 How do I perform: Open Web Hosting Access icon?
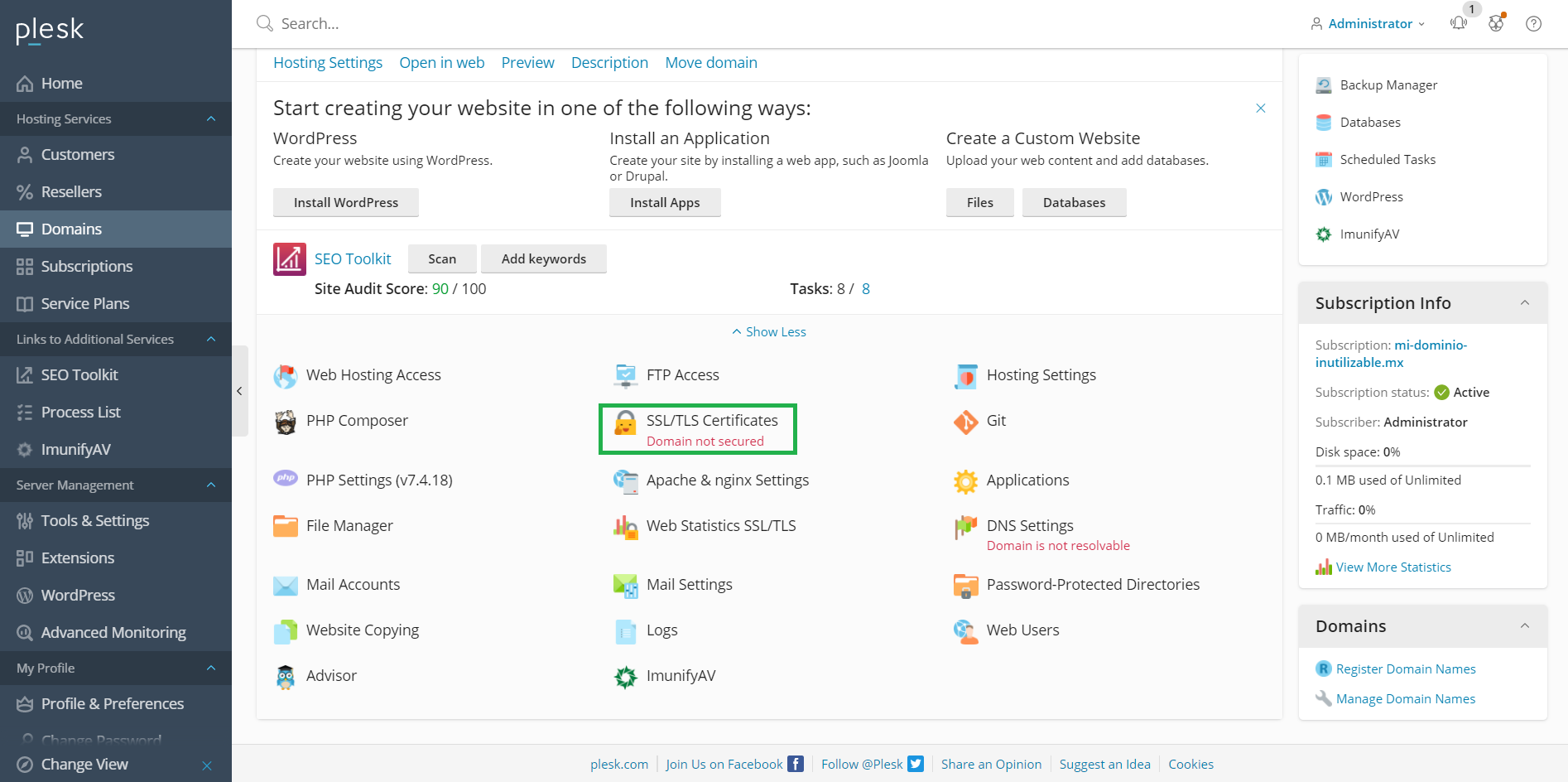(286, 376)
